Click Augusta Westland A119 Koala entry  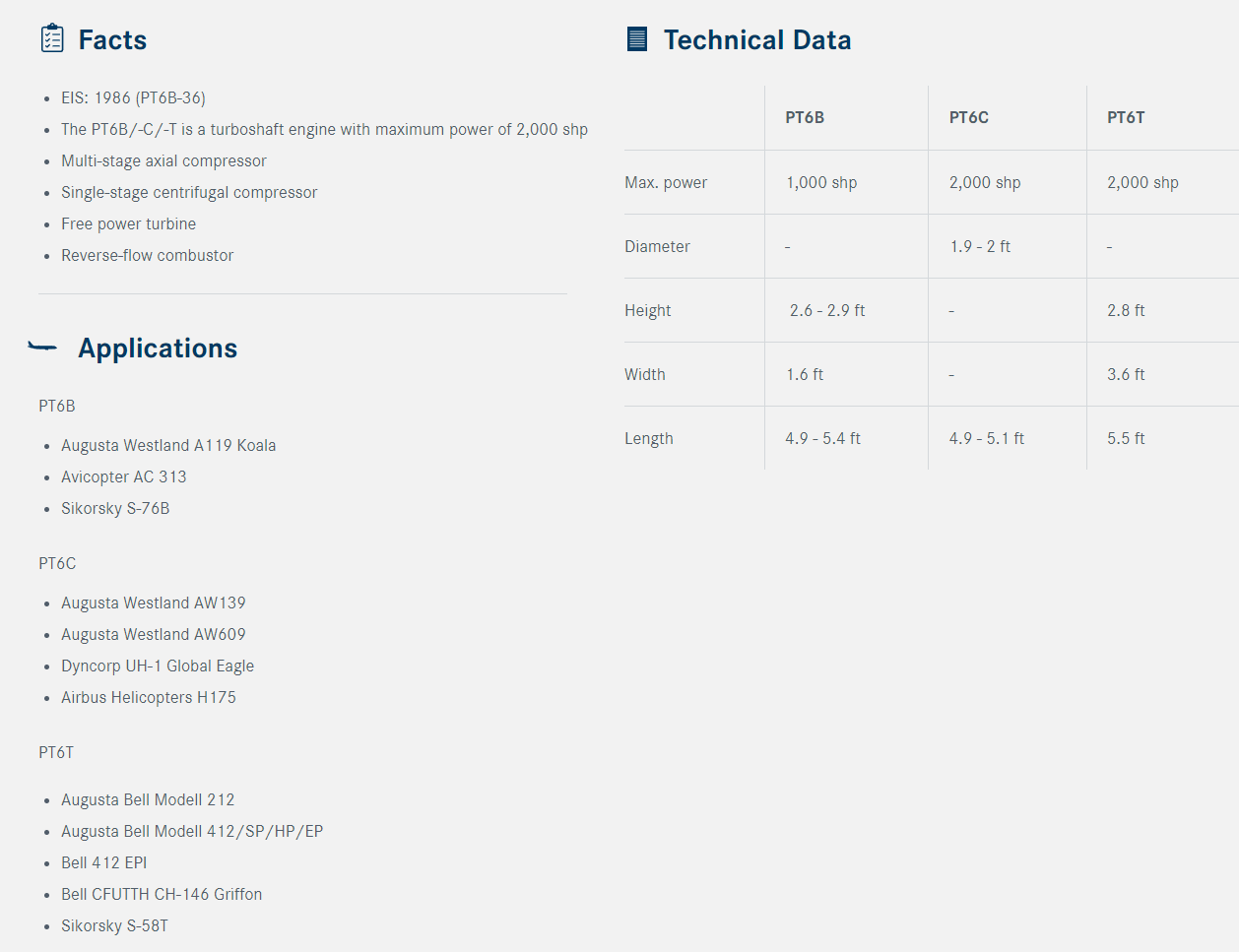coord(168,445)
